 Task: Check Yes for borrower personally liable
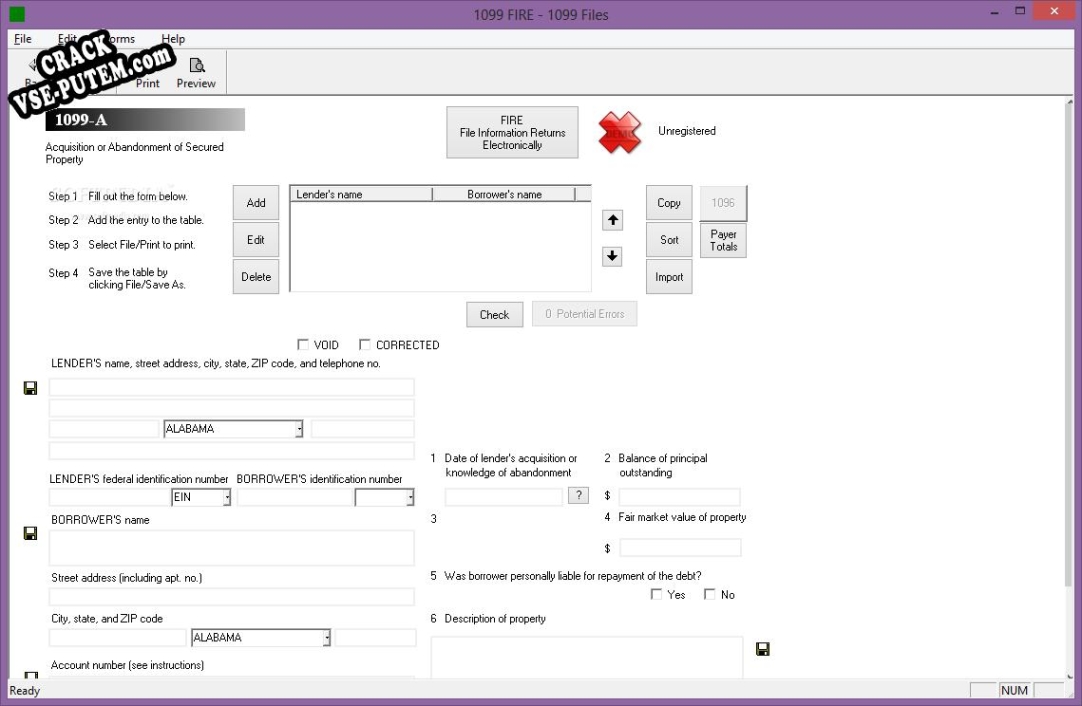pos(656,594)
